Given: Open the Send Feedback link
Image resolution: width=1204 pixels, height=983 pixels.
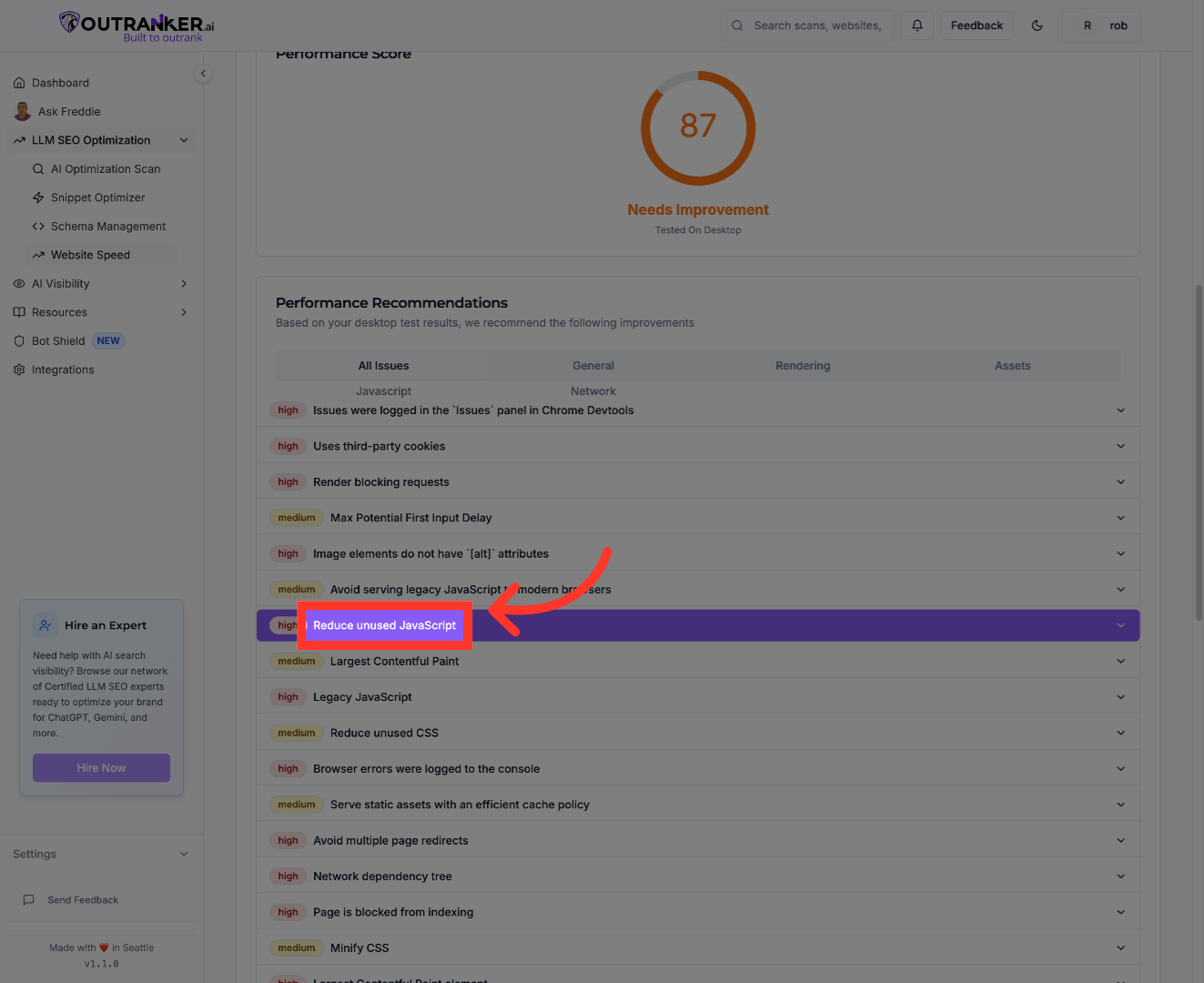Looking at the screenshot, I should 83,900.
